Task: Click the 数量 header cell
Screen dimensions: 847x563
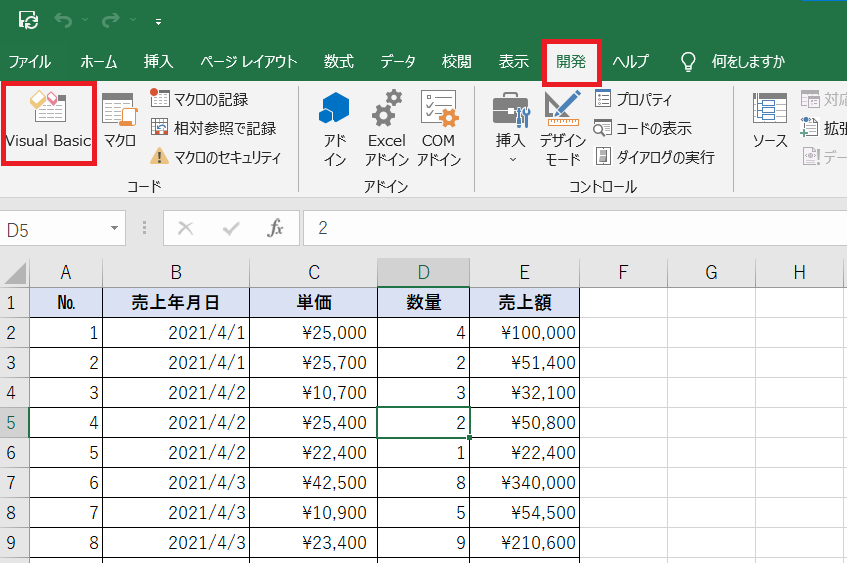Action: pyautogui.click(x=424, y=303)
